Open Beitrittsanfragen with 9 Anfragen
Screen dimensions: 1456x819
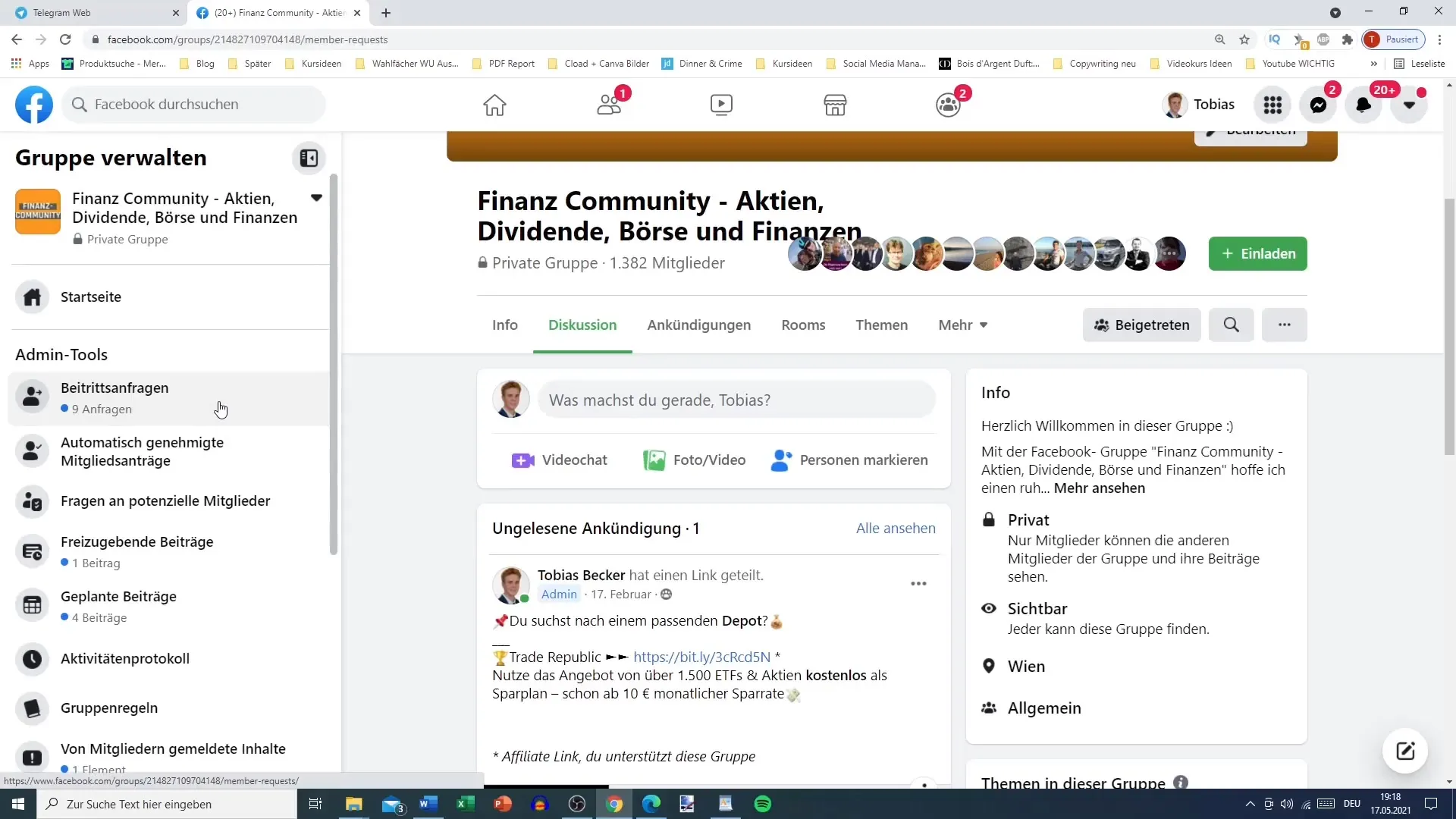[x=168, y=398]
